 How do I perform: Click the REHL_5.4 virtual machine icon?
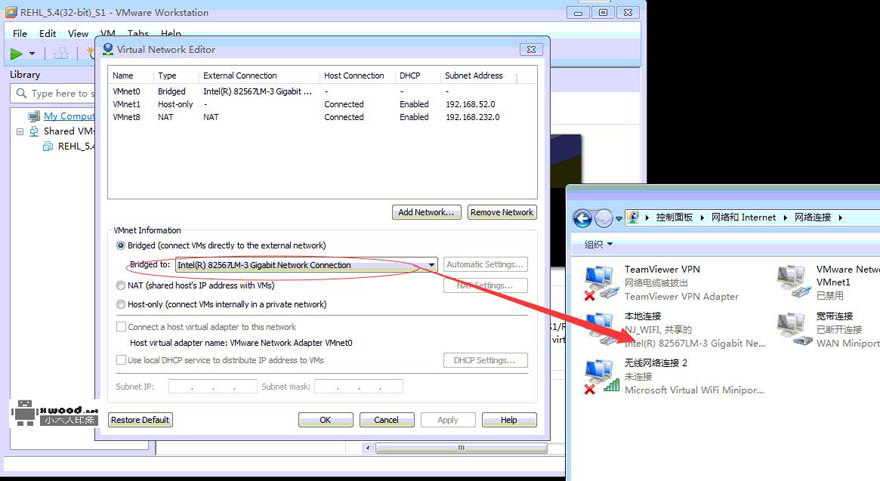point(48,146)
